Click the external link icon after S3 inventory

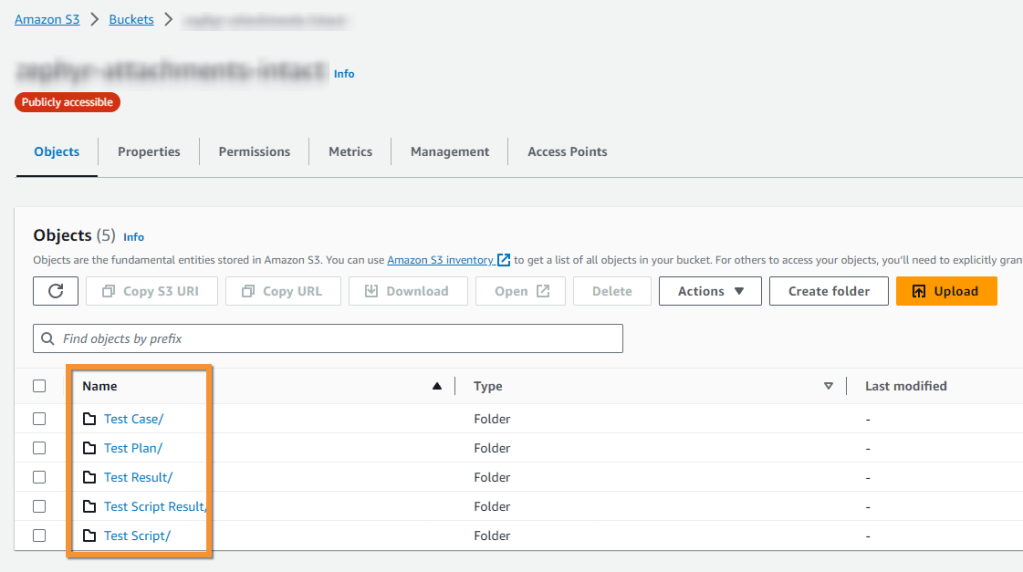pos(504,260)
